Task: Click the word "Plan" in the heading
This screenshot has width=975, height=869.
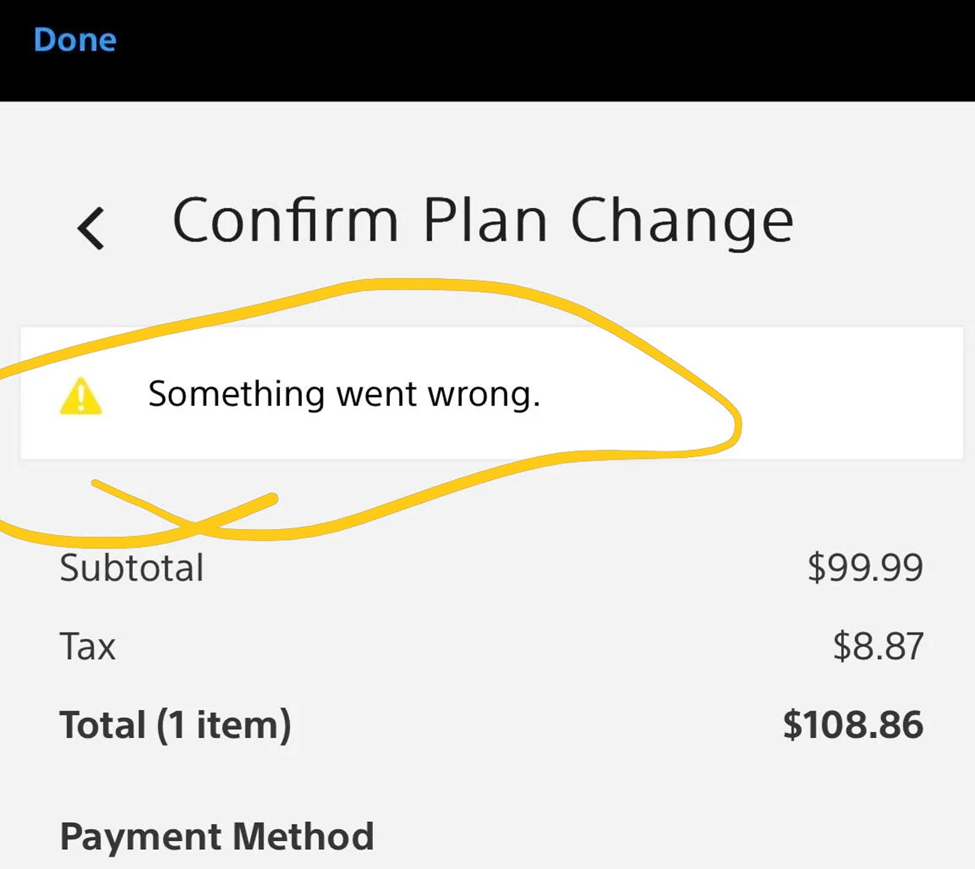Action: pos(485,221)
